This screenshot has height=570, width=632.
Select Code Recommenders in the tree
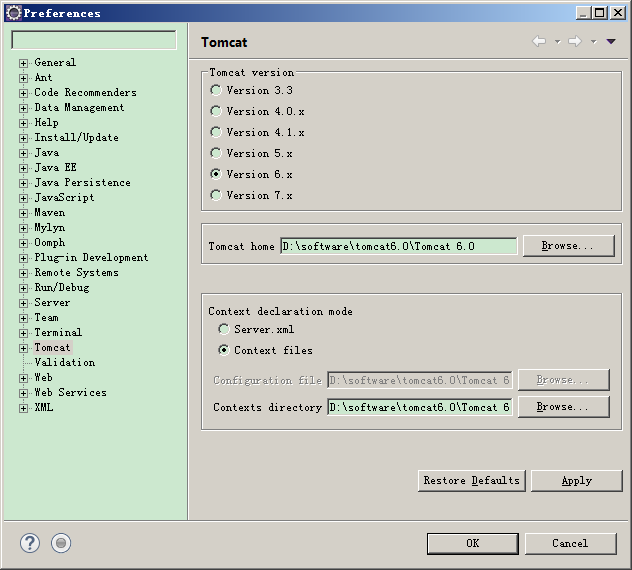(x=85, y=92)
